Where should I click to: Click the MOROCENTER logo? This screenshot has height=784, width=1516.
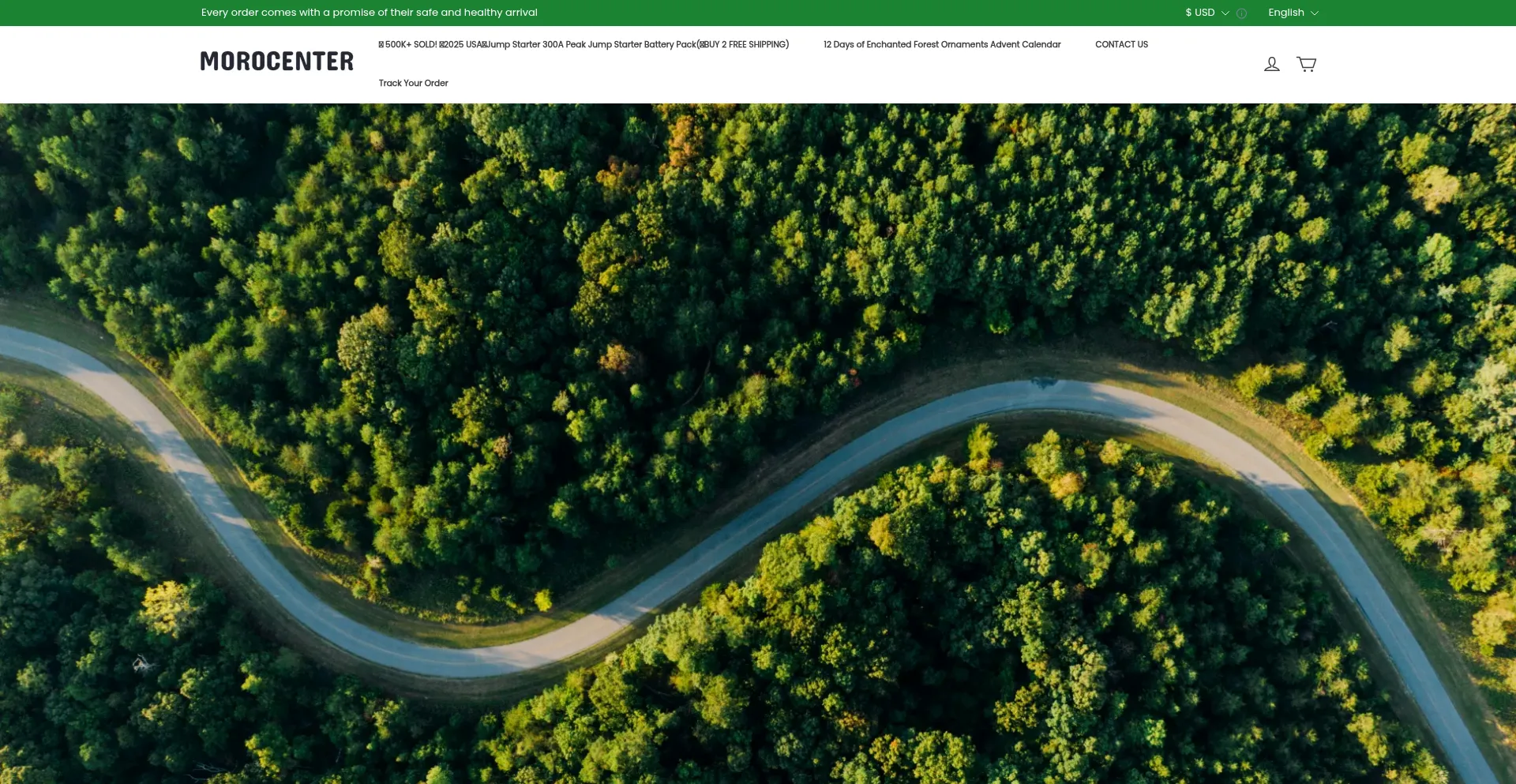[x=276, y=62]
